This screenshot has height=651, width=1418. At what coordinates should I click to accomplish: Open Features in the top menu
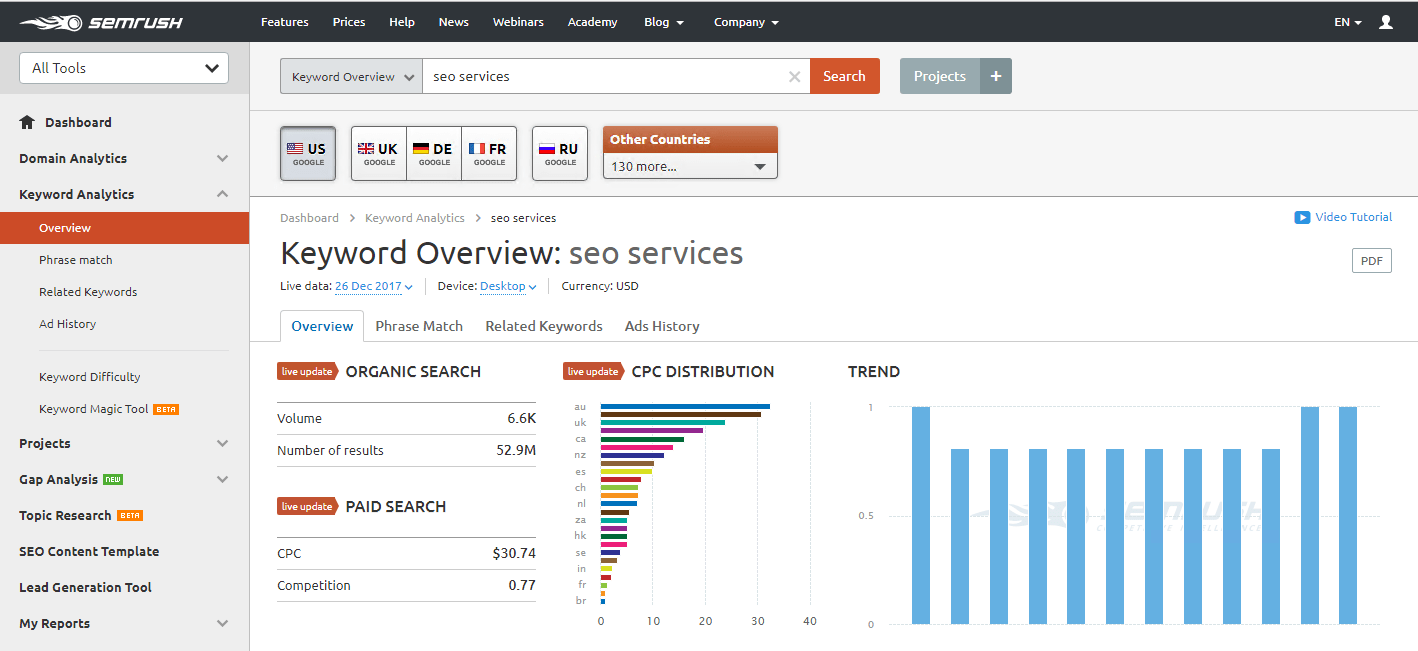point(285,22)
